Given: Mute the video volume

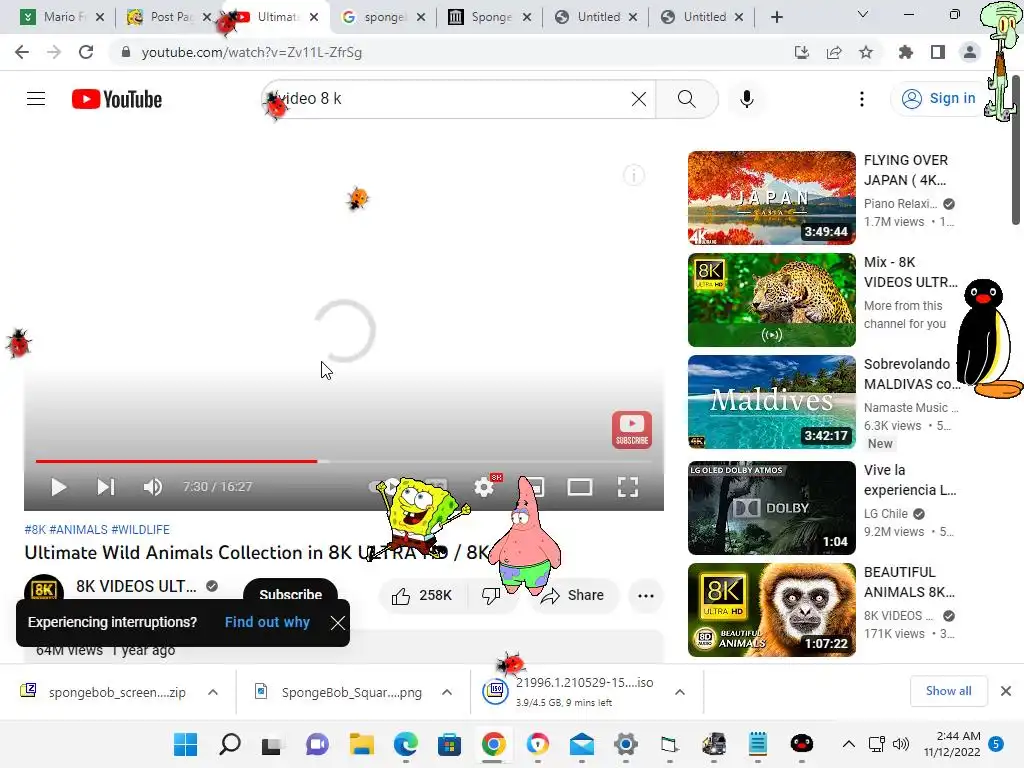Looking at the screenshot, I should coord(152,487).
